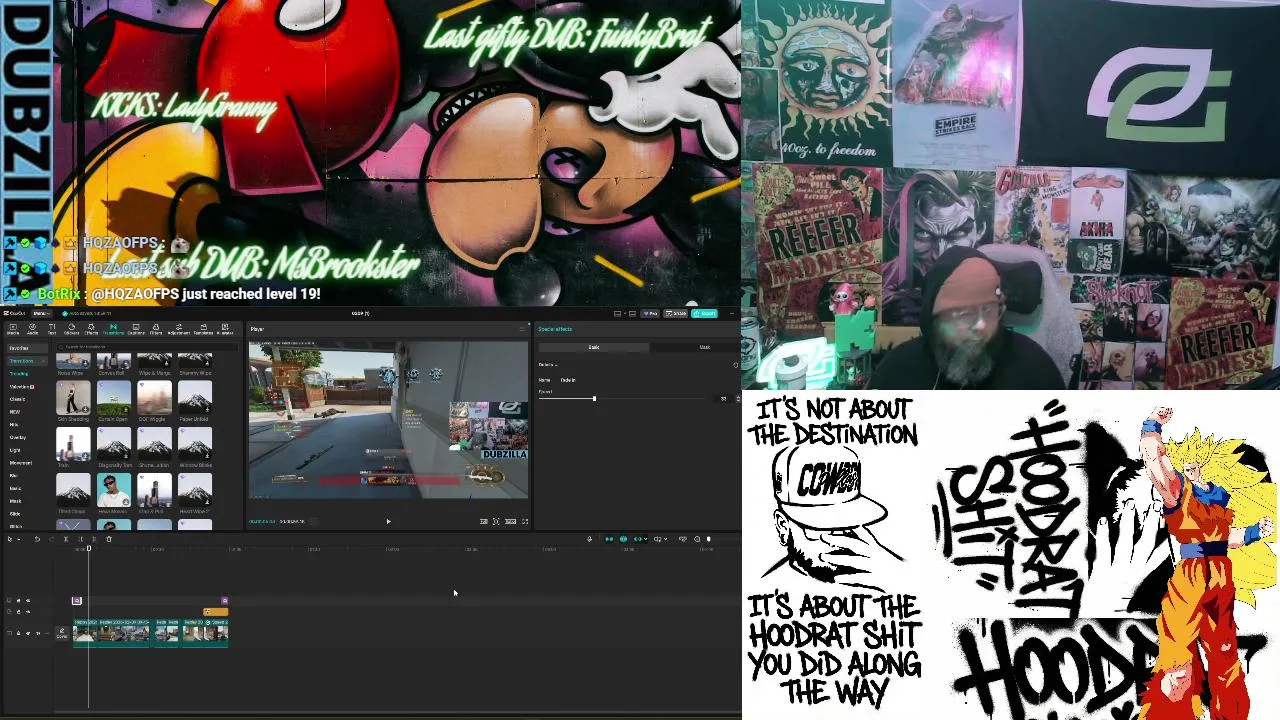The height and width of the screenshot is (720, 1280).
Task: Select the Favorites category in sidebar
Action: 27,348
